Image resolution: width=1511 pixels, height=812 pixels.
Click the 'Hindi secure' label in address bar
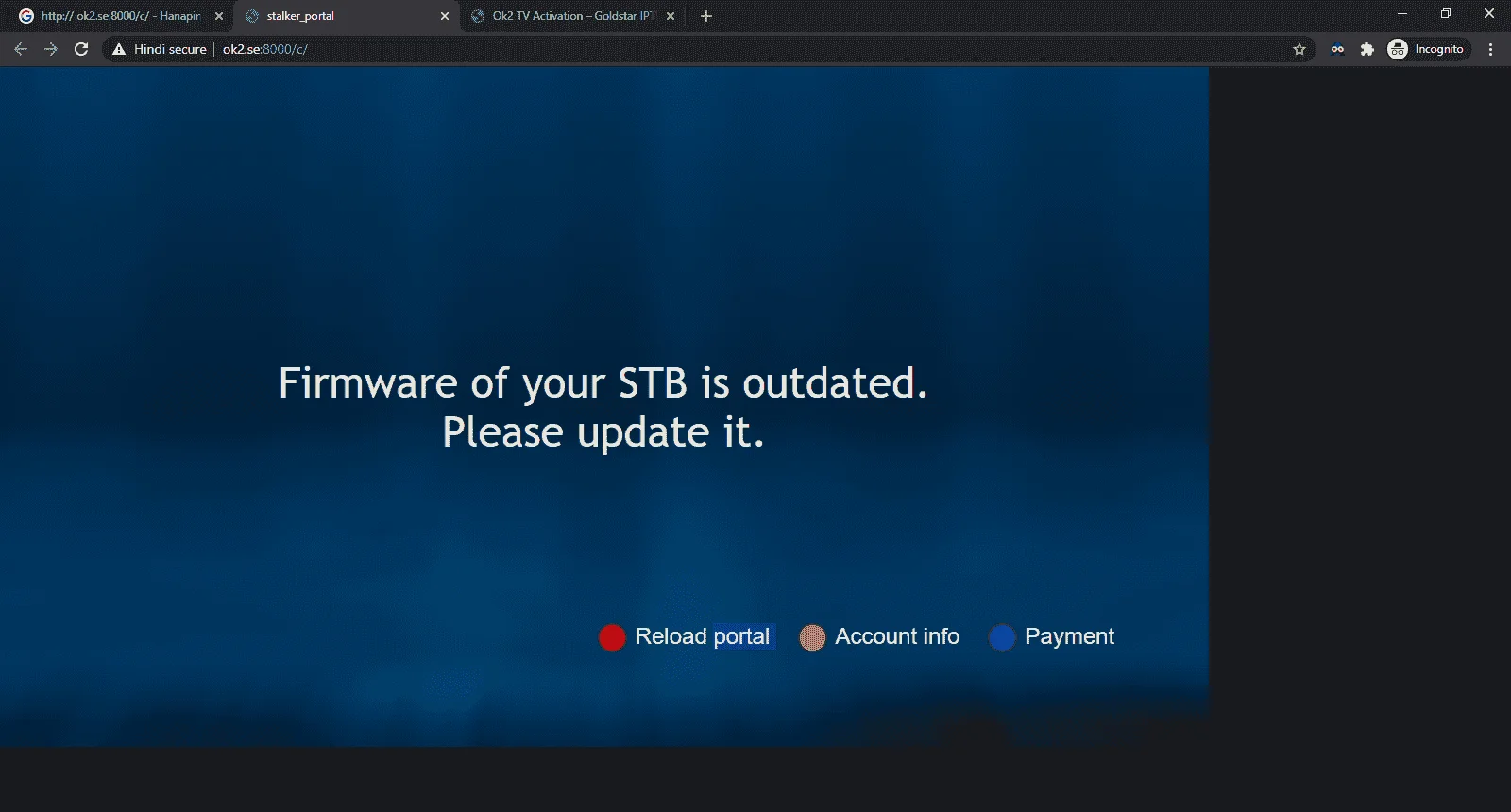point(170,49)
